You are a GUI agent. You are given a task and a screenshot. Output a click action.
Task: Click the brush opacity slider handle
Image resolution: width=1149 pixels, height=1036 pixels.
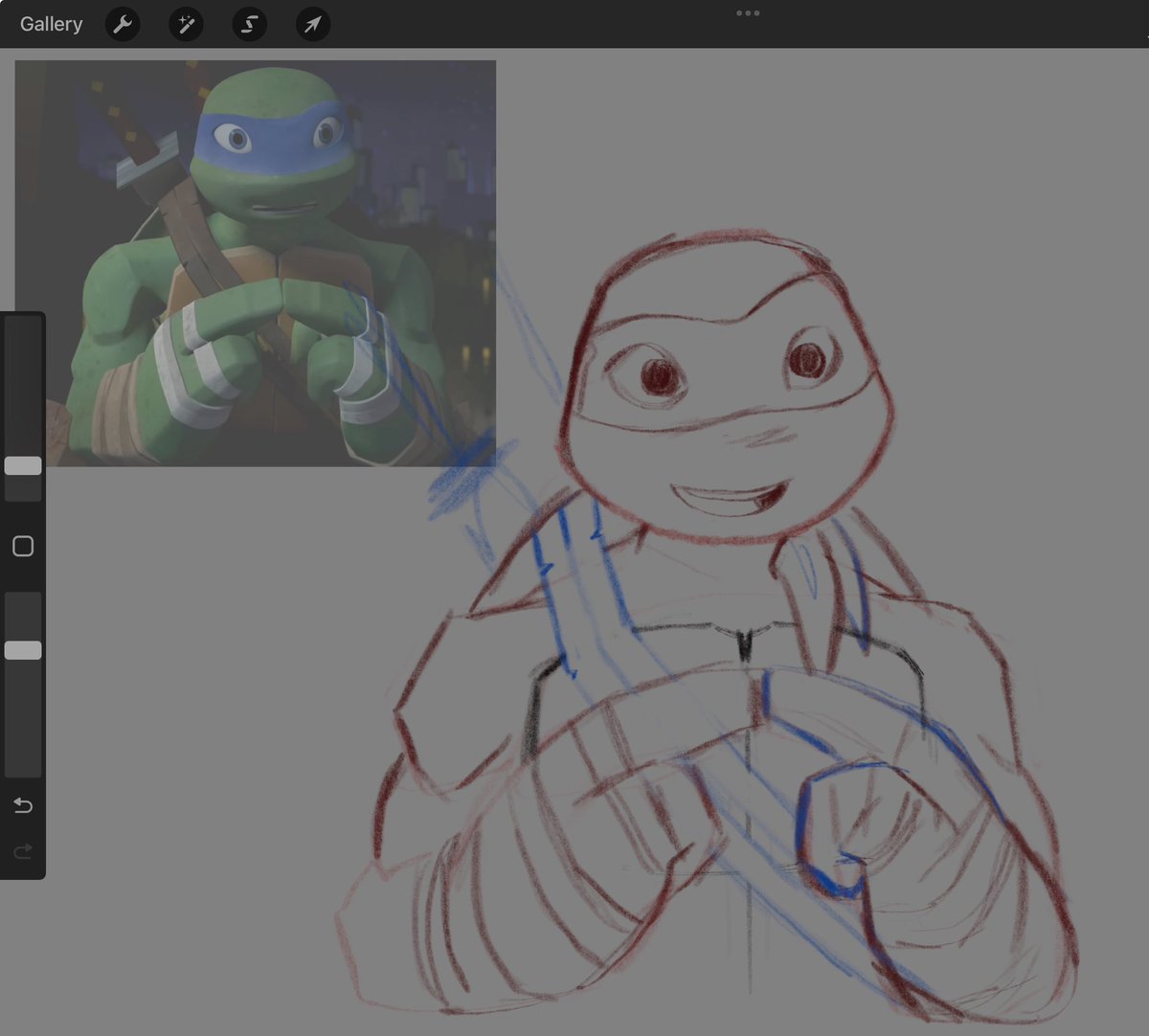point(23,650)
